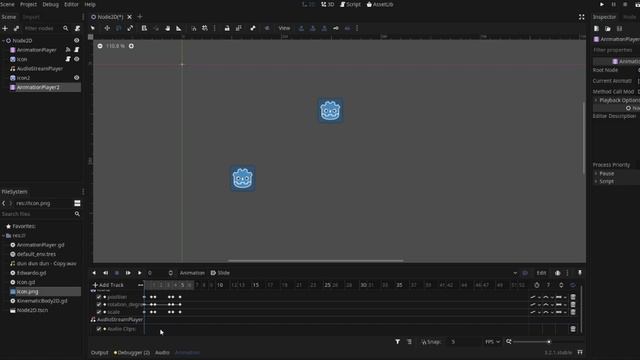Open the Debug menu

(x=51, y=4)
